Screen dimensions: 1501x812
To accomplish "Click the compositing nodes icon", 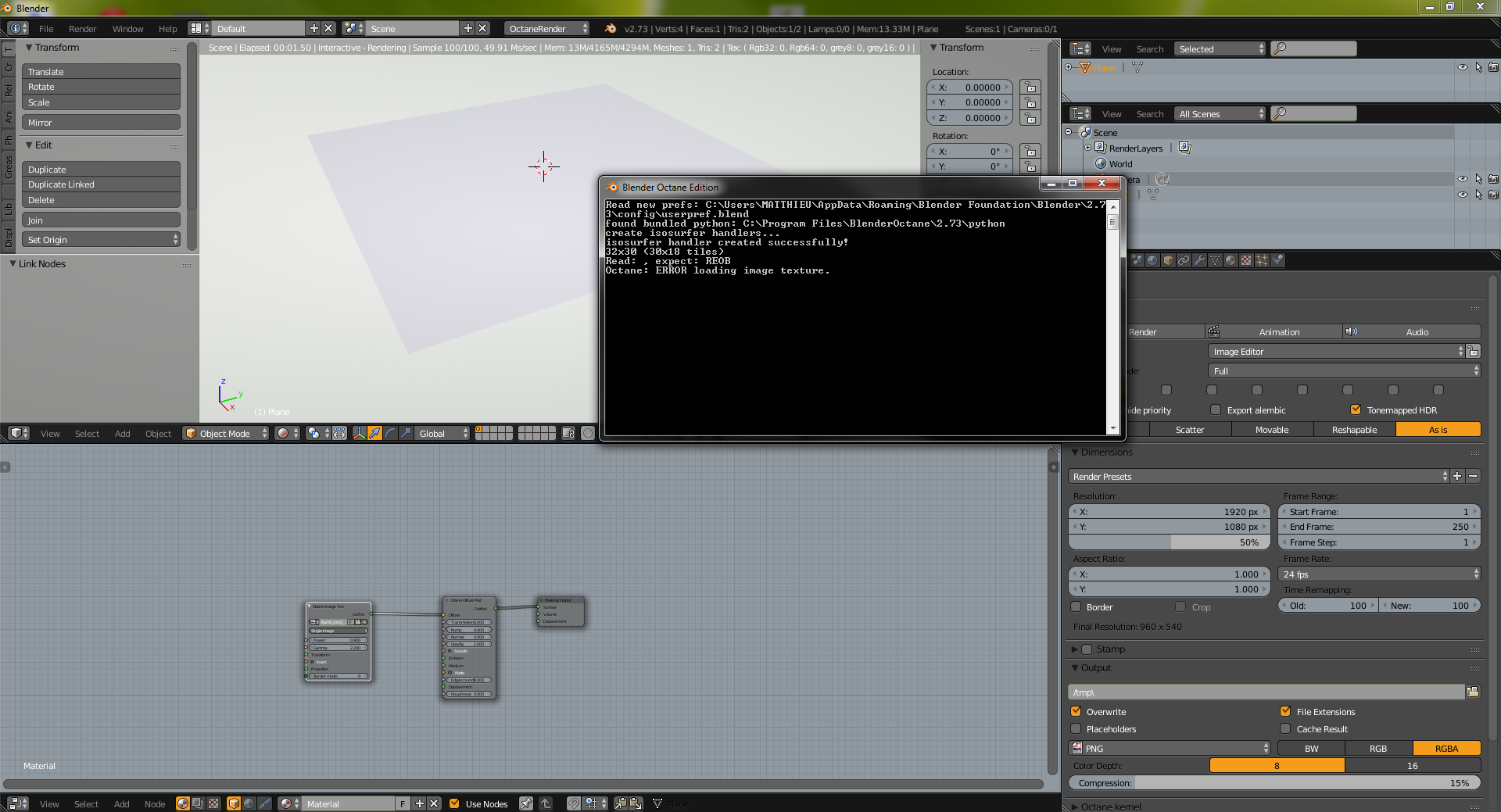I will coord(198,803).
